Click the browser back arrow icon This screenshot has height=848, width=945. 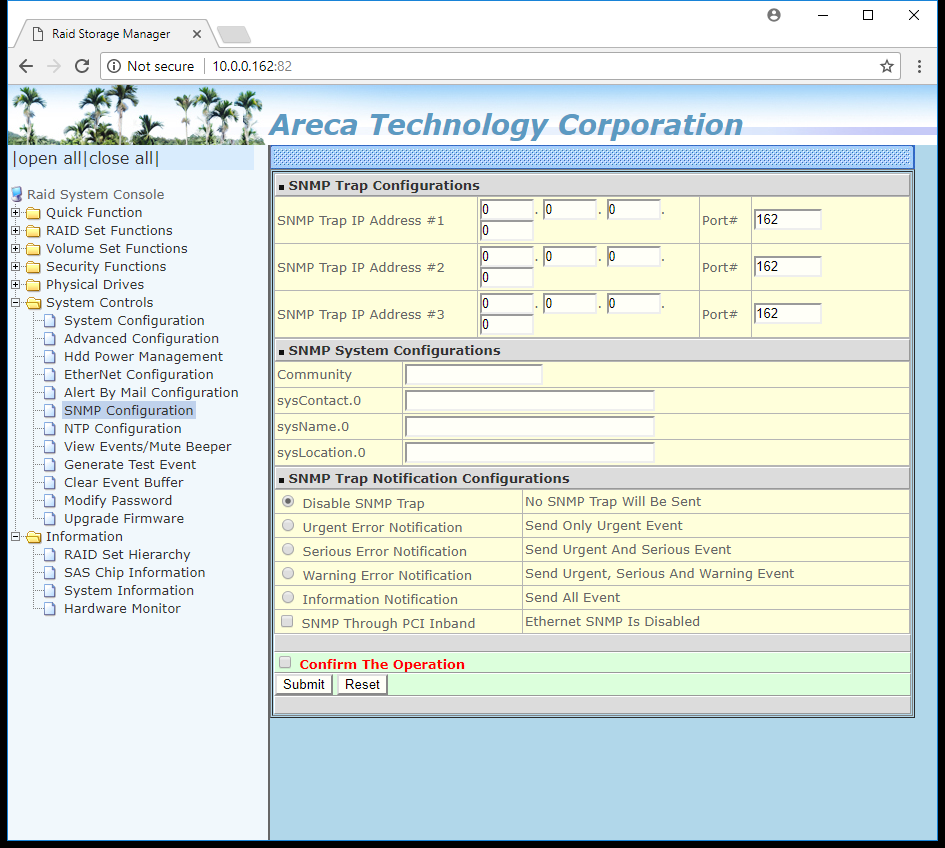tap(26, 66)
